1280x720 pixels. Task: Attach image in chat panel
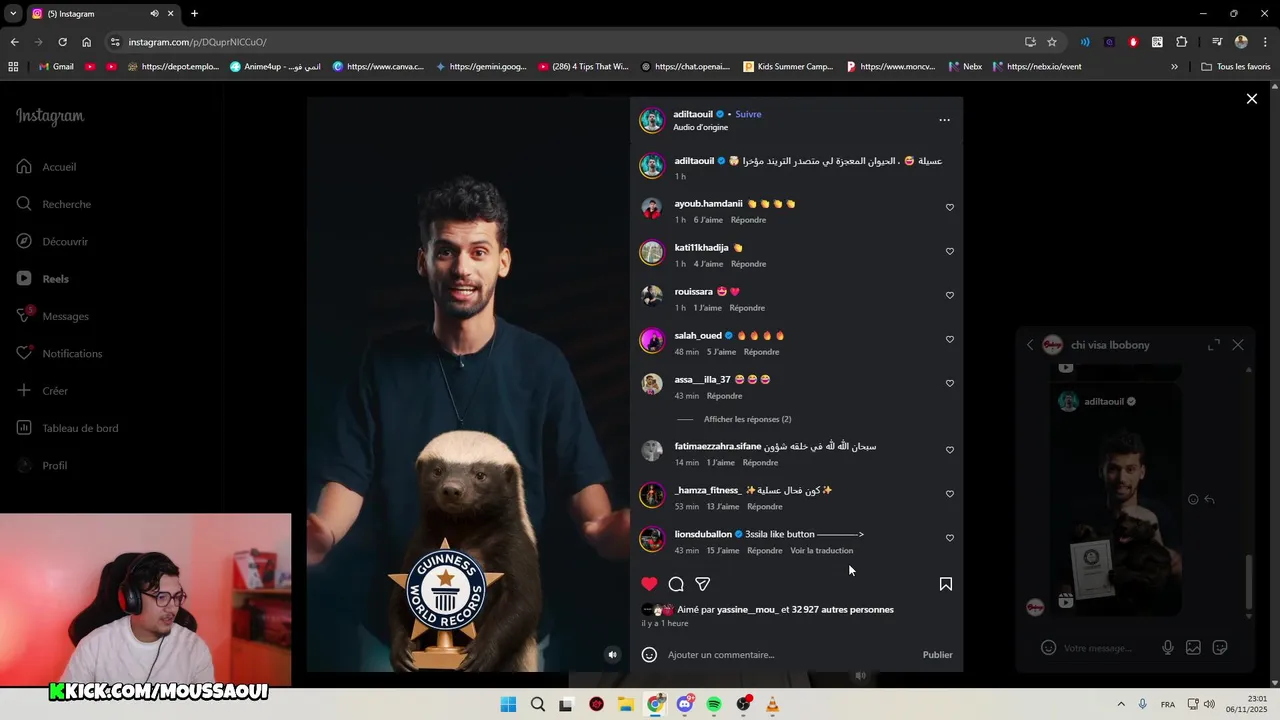click(1193, 648)
